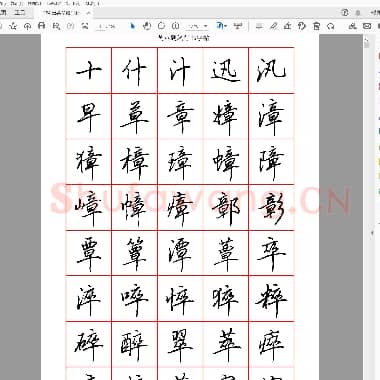Click the character 碎 cell

[x=89, y=344]
